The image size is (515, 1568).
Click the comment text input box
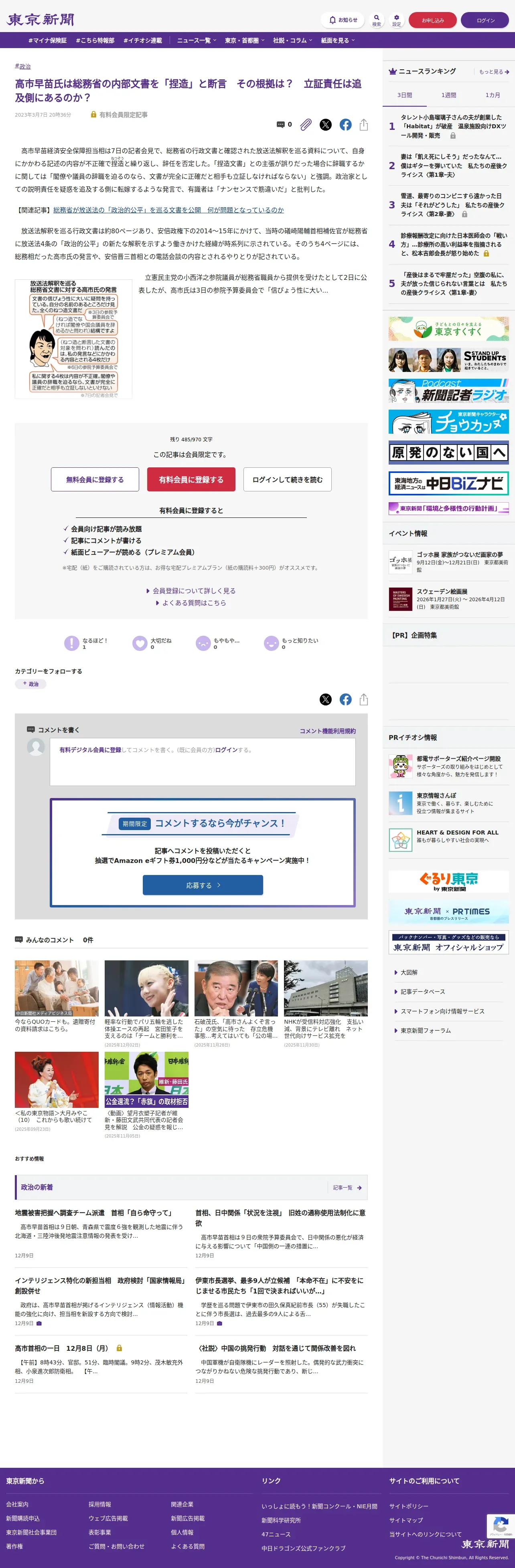tap(202, 762)
